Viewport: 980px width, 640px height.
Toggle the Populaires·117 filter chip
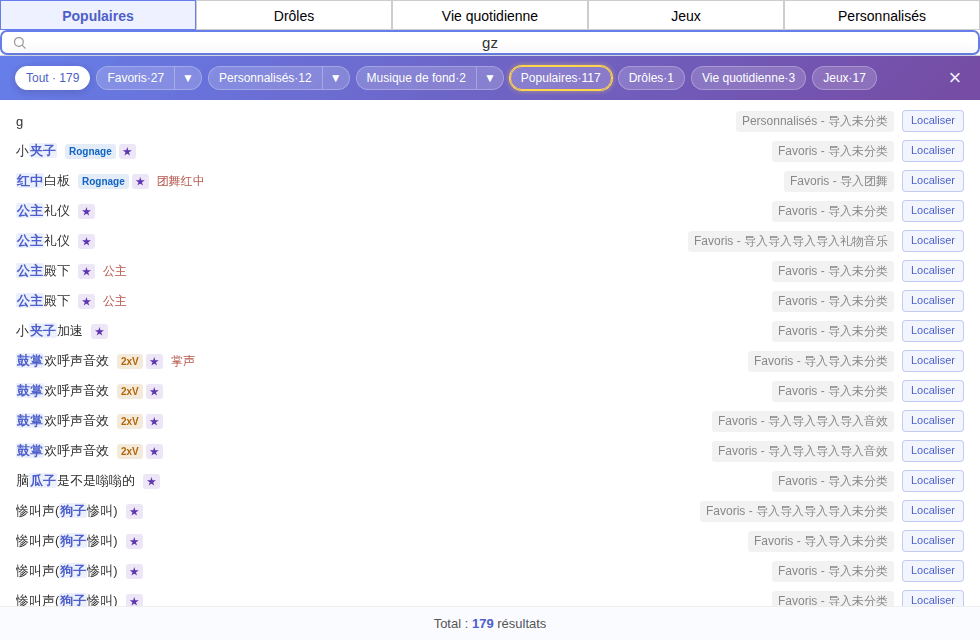coord(561,78)
